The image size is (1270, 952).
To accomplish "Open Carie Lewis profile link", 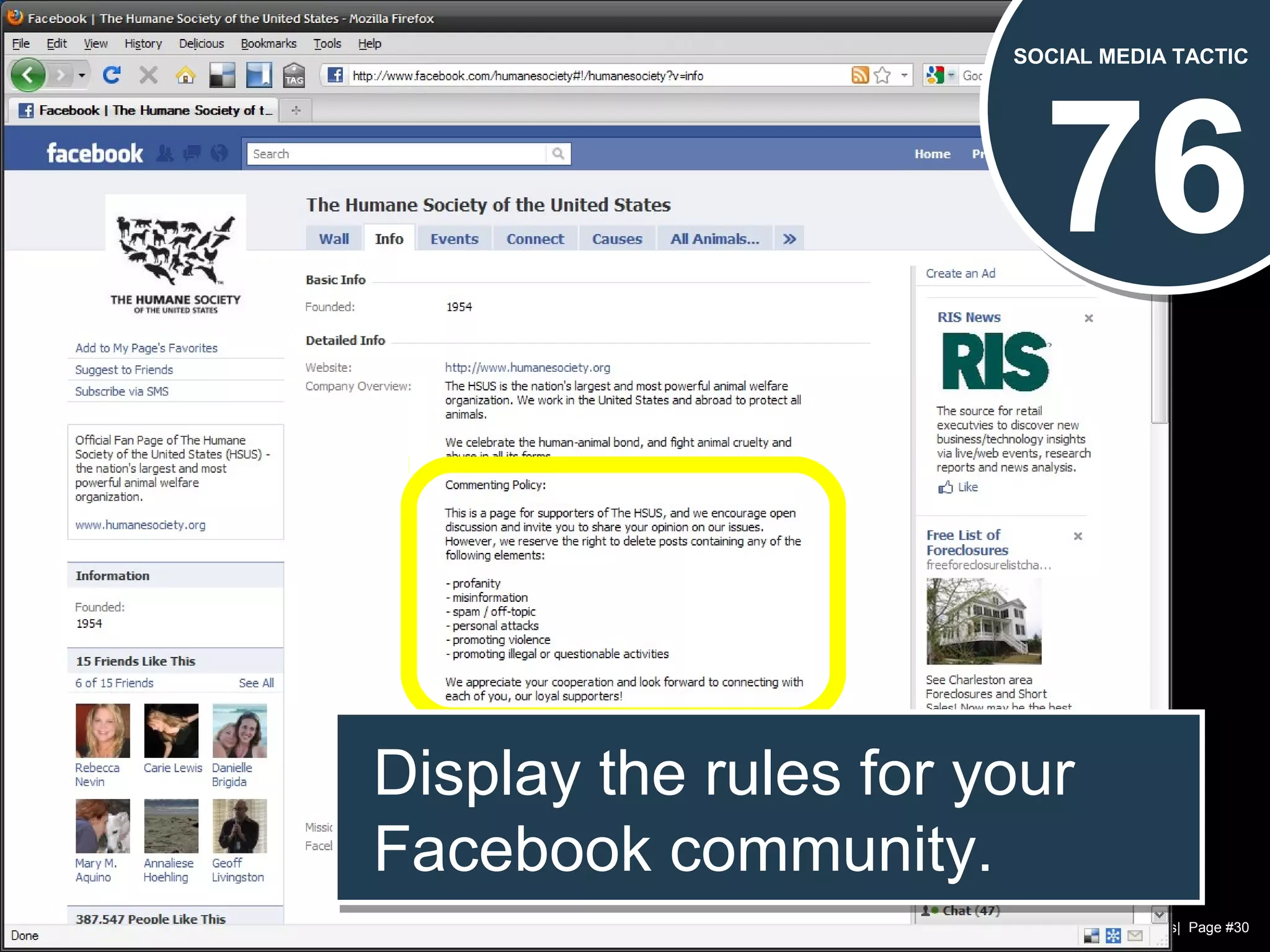I will click(x=173, y=768).
